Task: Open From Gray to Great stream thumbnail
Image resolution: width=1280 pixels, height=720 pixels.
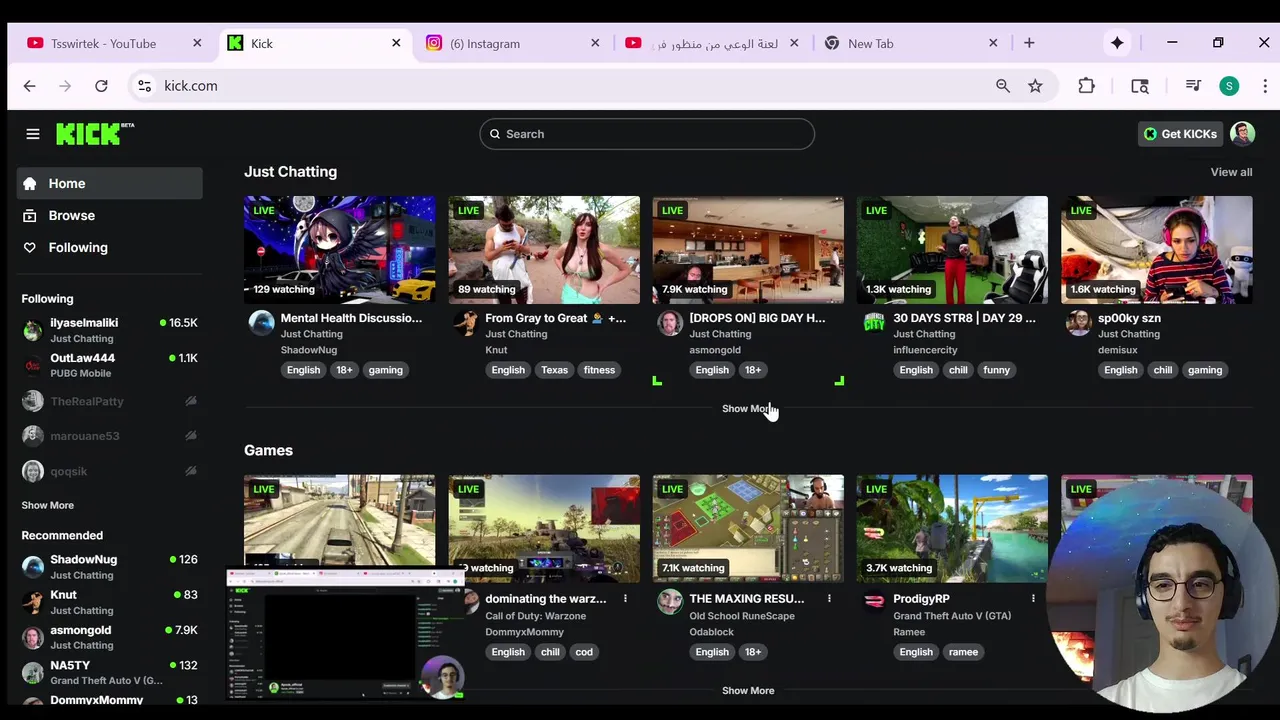Action: (x=544, y=250)
